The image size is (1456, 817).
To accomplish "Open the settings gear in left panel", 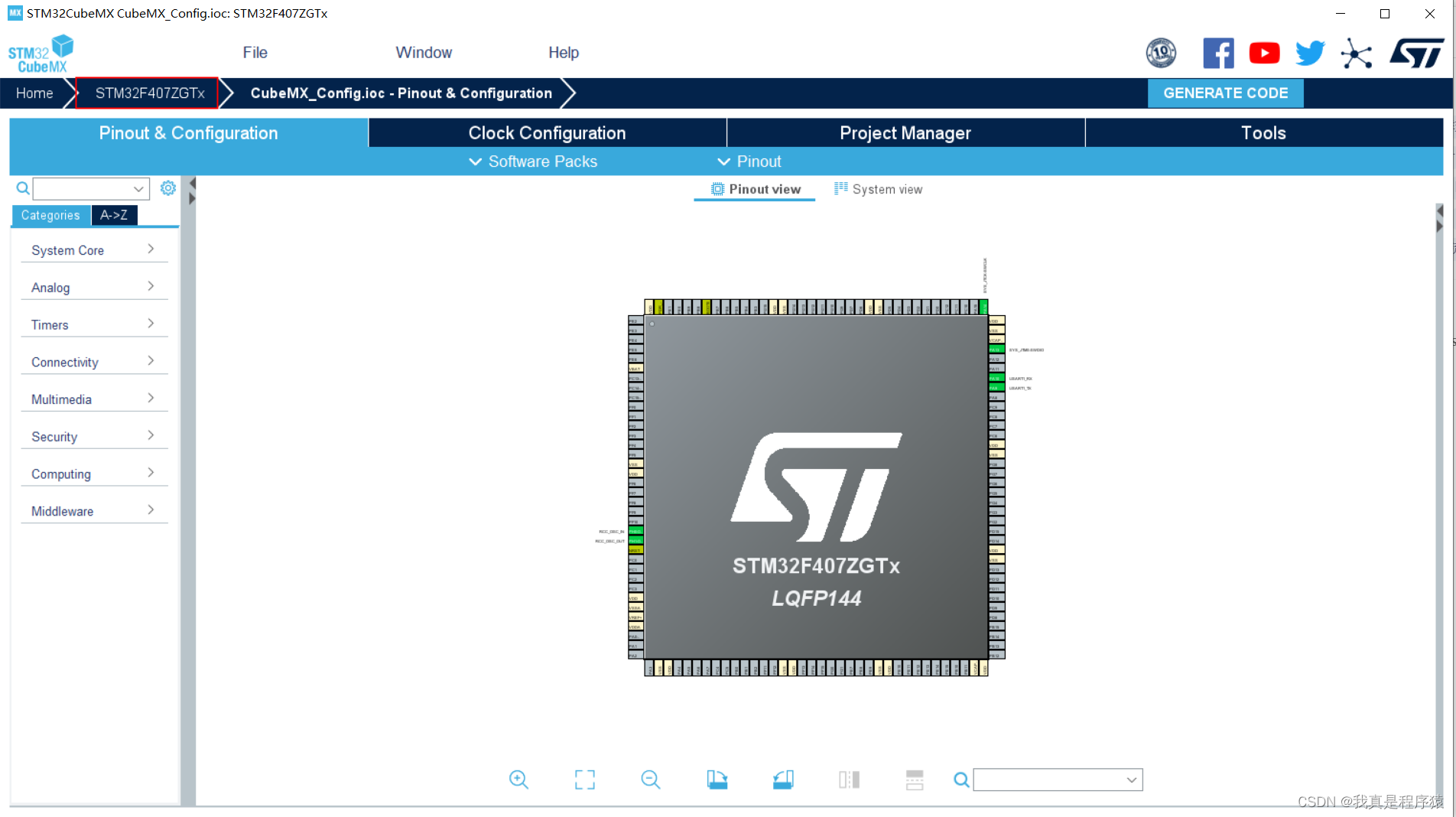I will (168, 188).
